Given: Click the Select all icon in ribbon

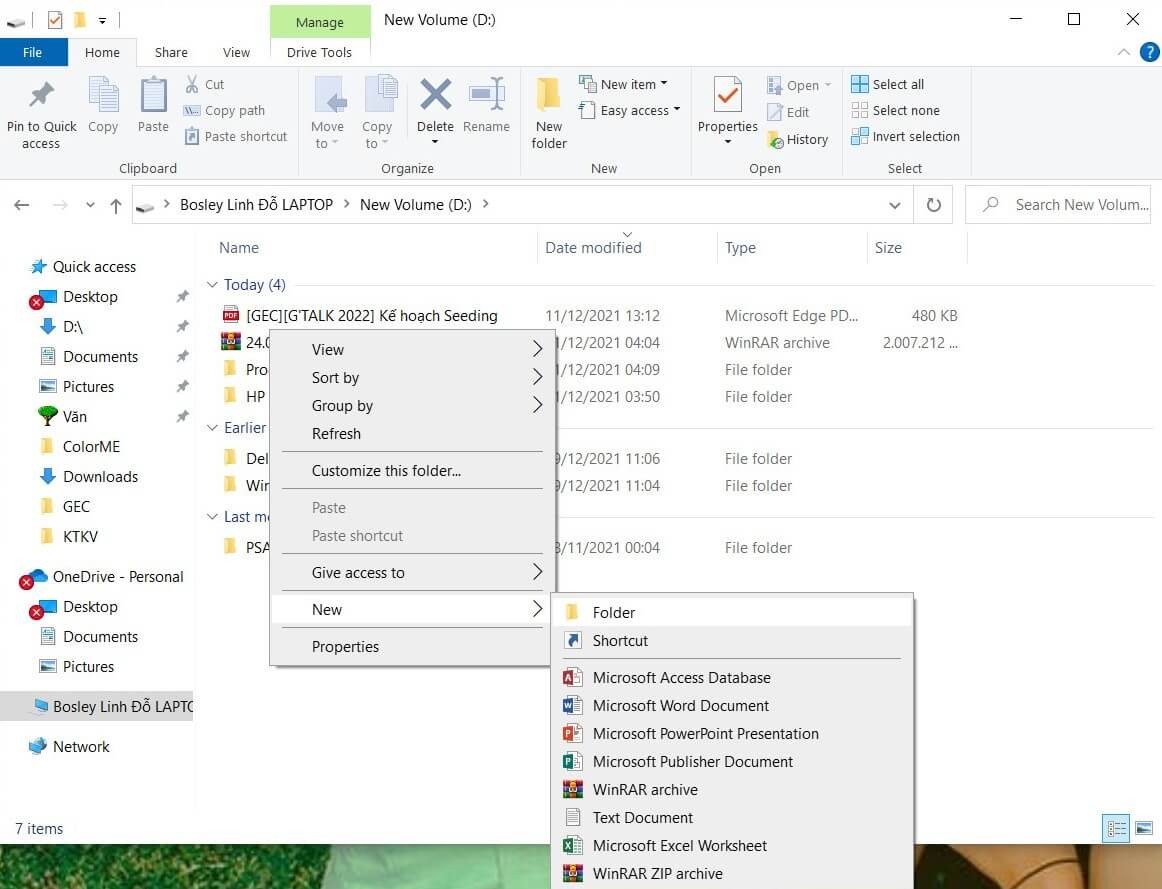Looking at the screenshot, I should pyautogui.click(x=860, y=84).
